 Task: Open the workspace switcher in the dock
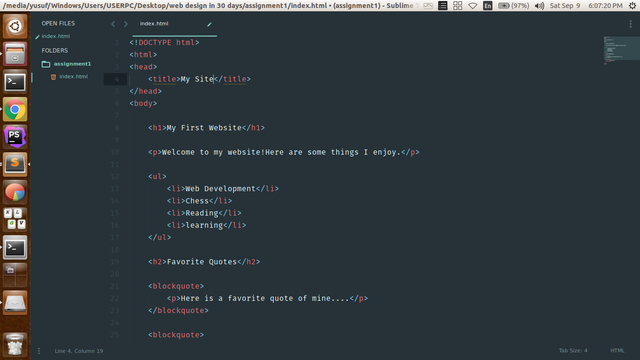pos(15,275)
